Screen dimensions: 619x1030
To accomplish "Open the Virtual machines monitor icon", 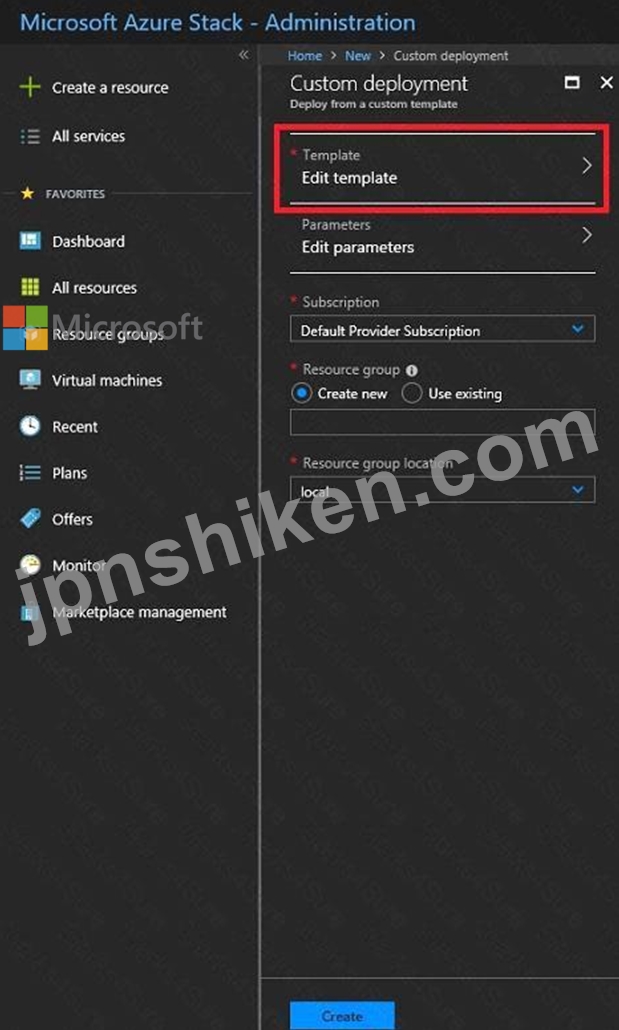I will (x=30, y=380).
